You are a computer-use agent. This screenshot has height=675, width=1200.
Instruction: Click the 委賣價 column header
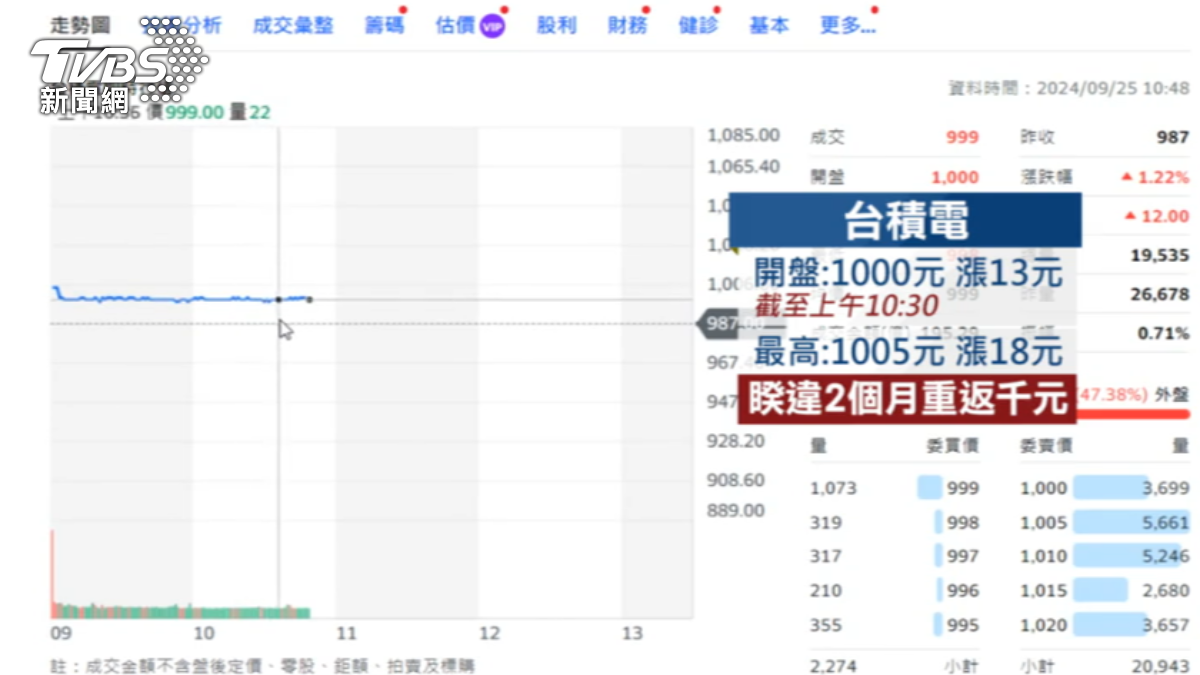(x=1046, y=446)
